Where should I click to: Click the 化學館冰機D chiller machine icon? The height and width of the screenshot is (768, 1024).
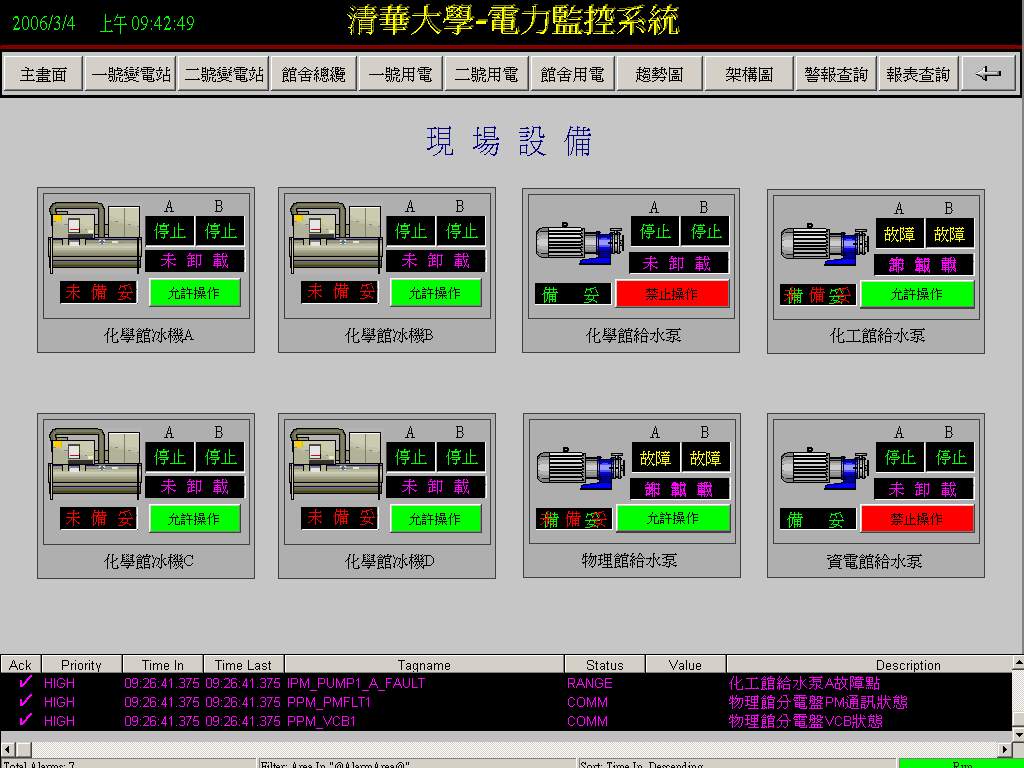click(x=336, y=462)
